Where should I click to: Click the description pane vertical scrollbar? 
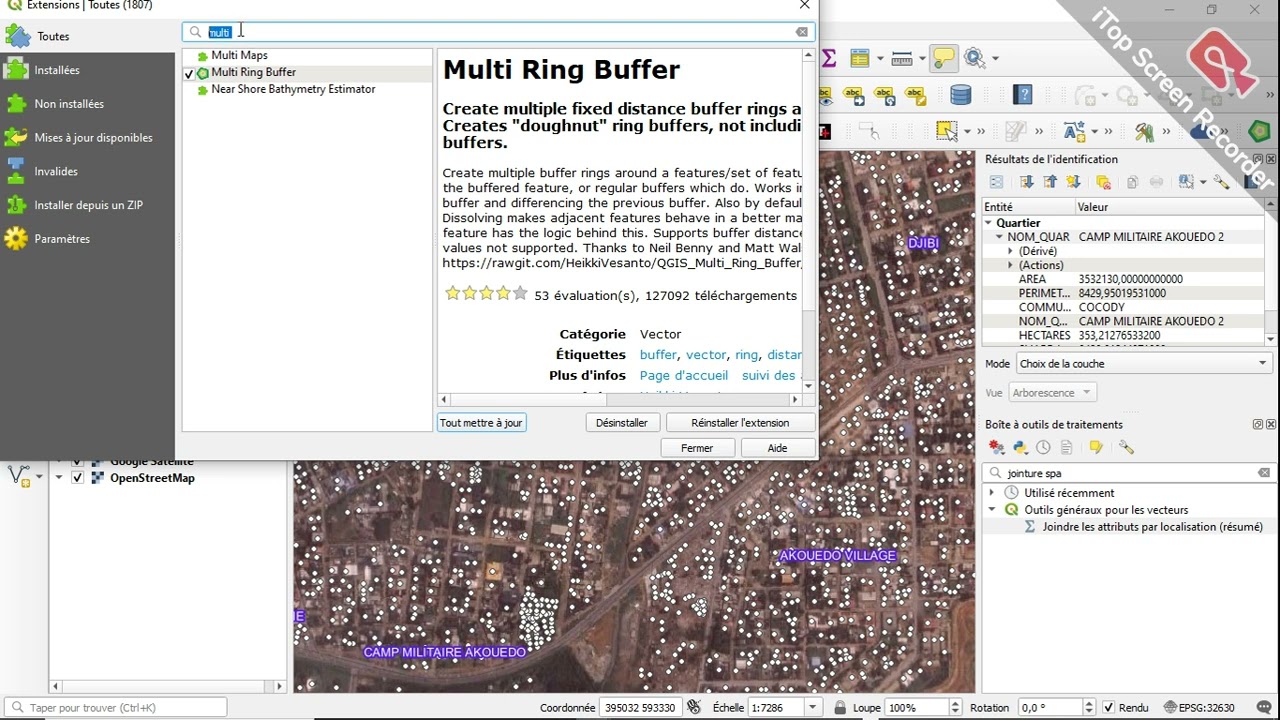(x=809, y=219)
